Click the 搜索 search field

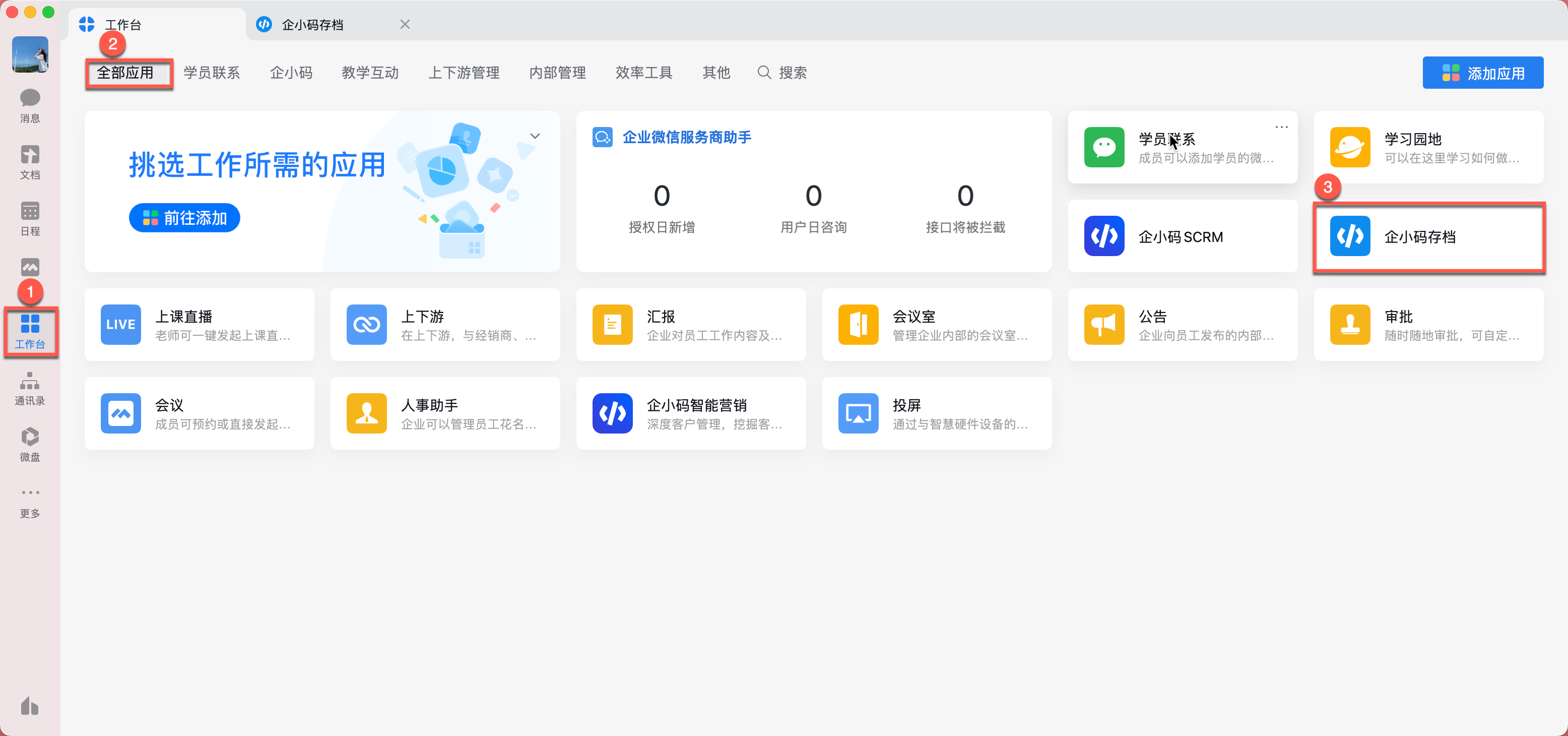click(782, 73)
